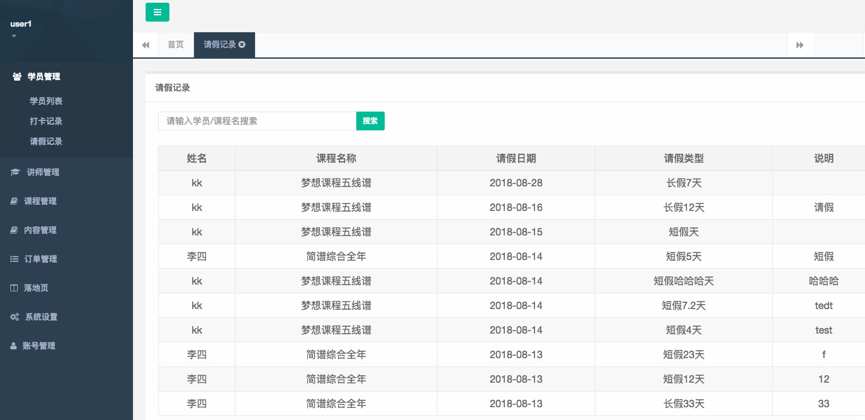Click the green hamburger menu toggle button

click(157, 12)
